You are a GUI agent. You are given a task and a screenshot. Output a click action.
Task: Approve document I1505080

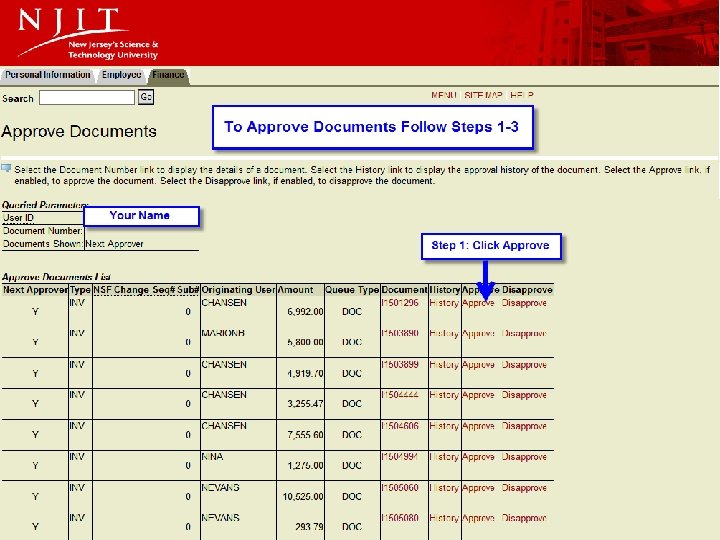[478, 518]
